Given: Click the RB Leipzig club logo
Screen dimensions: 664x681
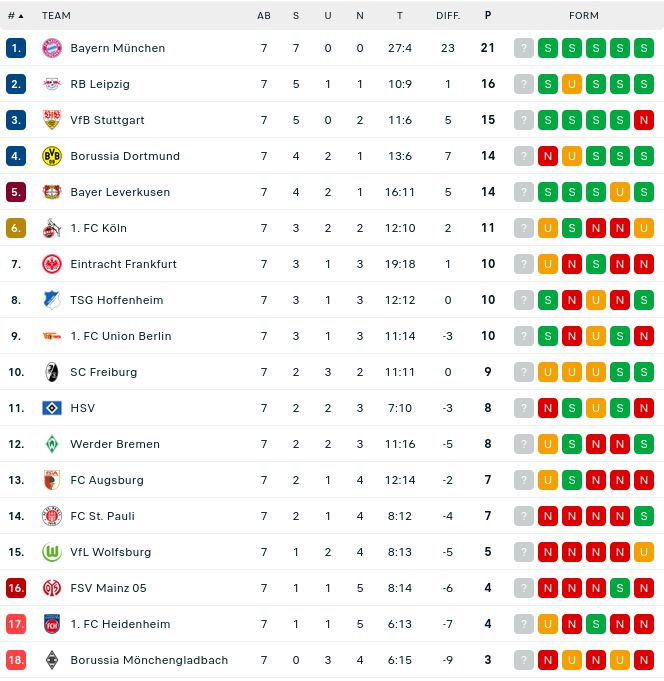Looking at the screenshot, I should point(52,84).
